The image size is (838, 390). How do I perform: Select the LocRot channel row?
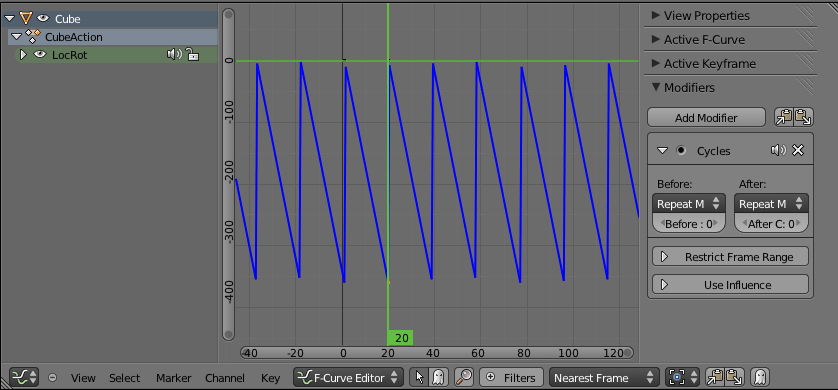(x=117, y=54)
